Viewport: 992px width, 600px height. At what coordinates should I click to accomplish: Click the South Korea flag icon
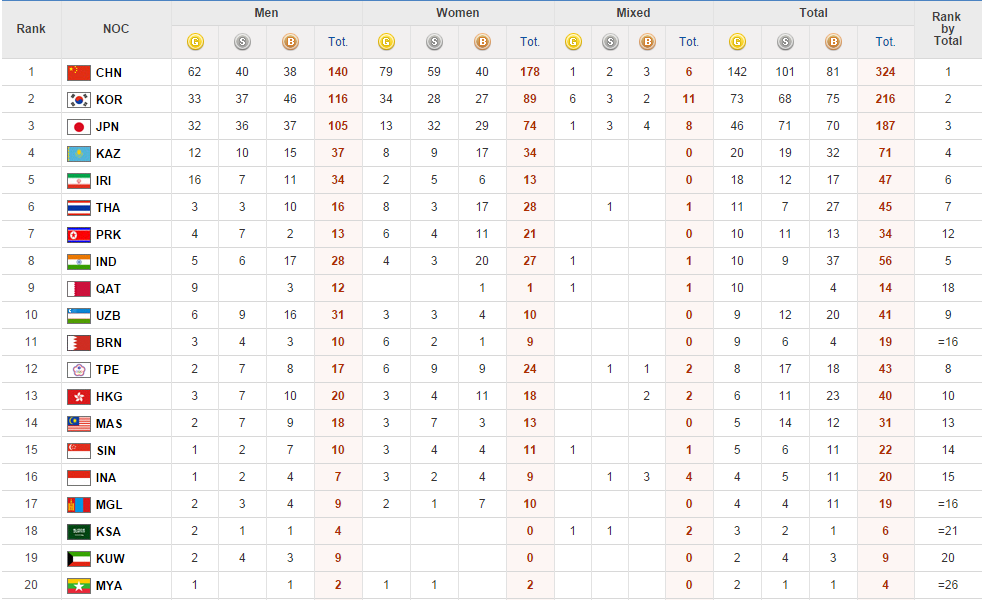click(78, 99)
